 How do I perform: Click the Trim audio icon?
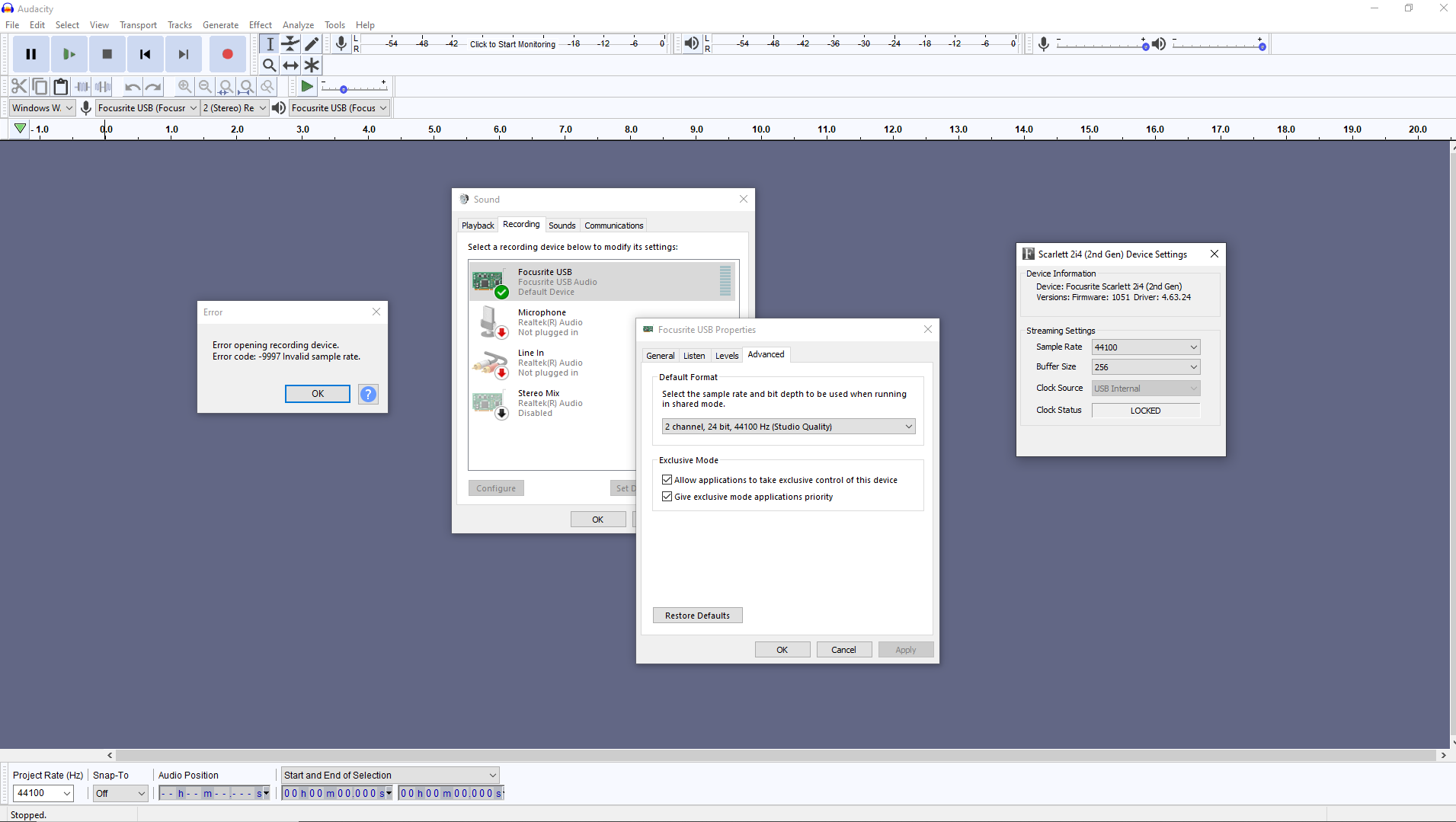[x=82, y=87]
